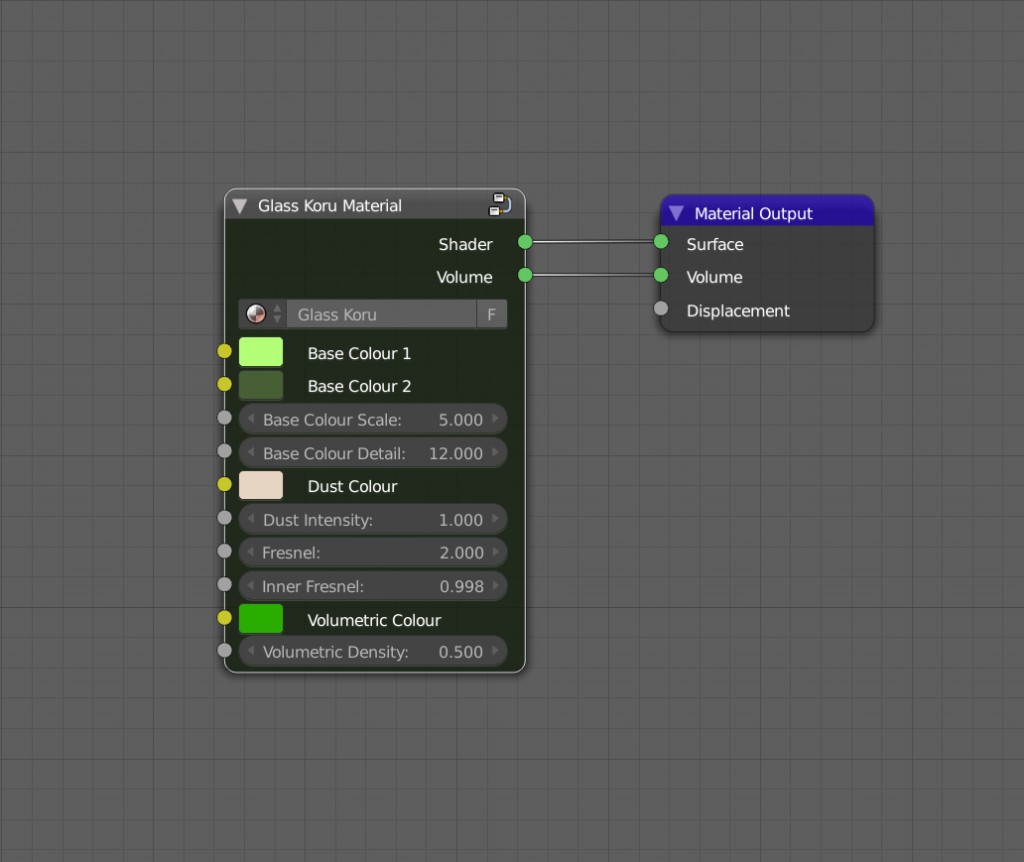Click the yellow Base Colour 1 input socket

224,351
